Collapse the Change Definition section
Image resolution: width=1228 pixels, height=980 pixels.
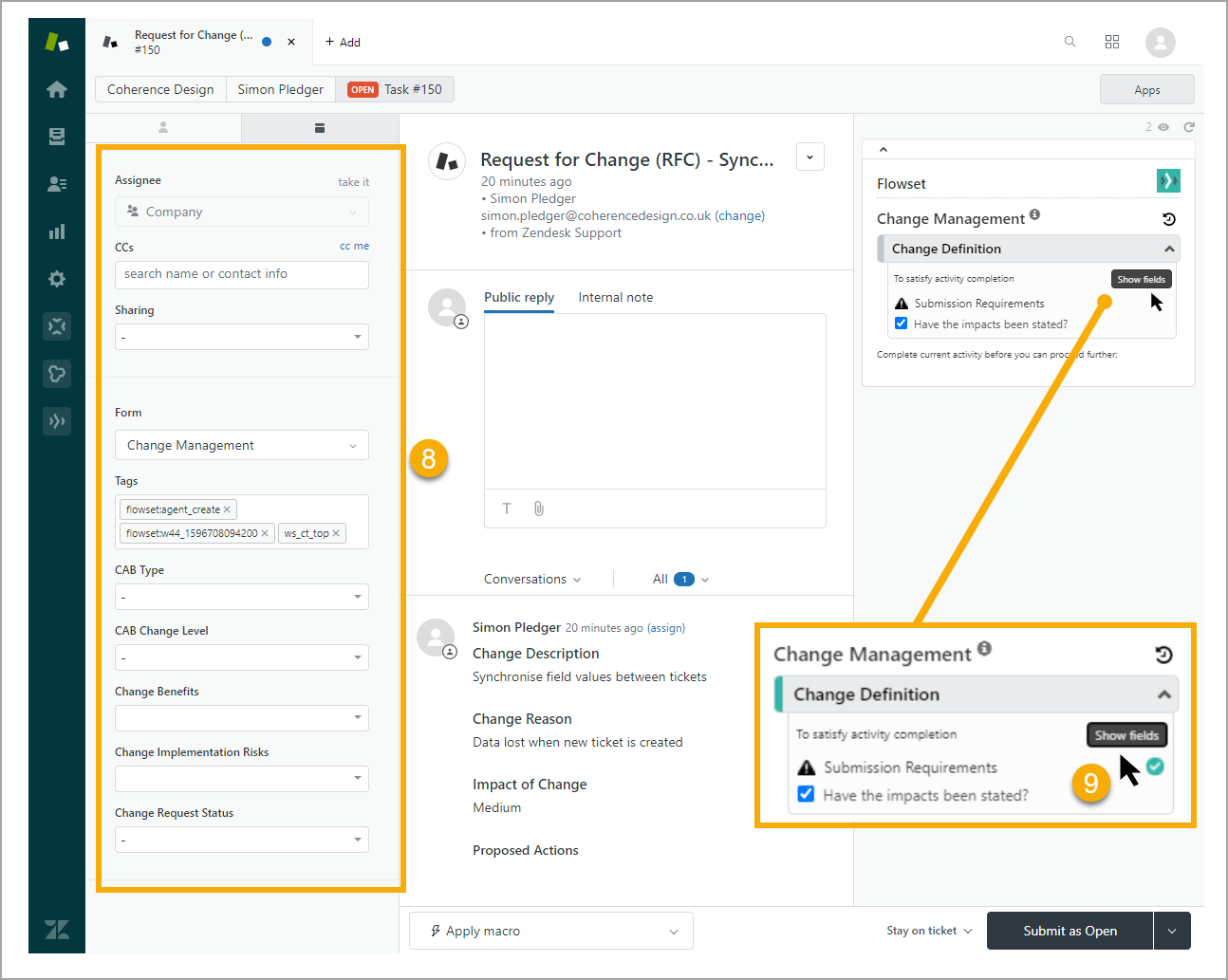tap(1169, 249)
